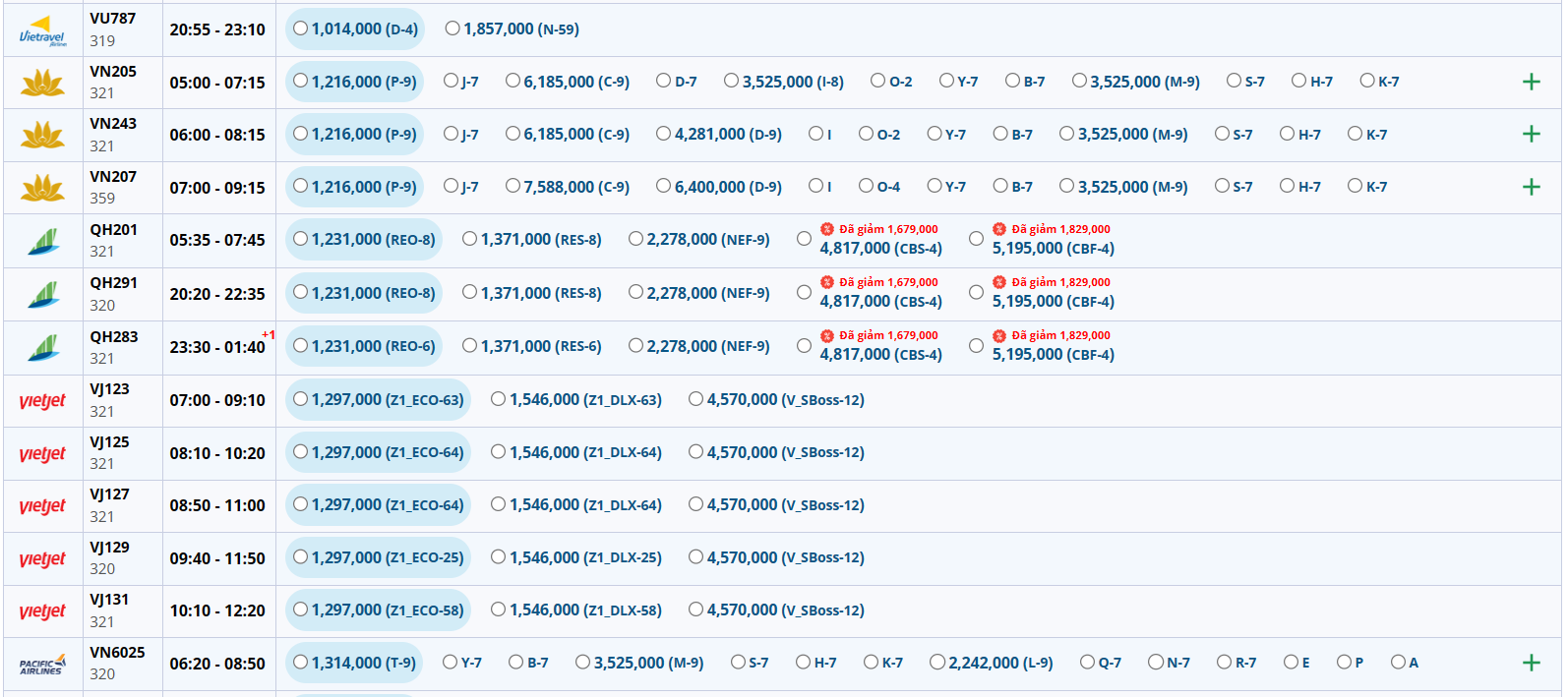Click Vietnam Airlines lotus logo for VN205
This screenshot has height=697, width=1568.
tap(43, 83)
